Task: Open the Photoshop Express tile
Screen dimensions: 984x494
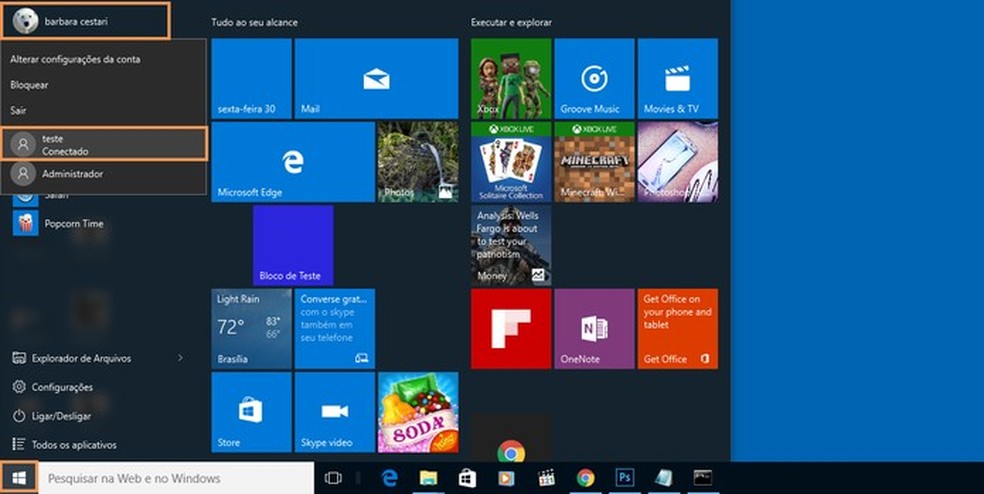Action: [x=678, y=162]
